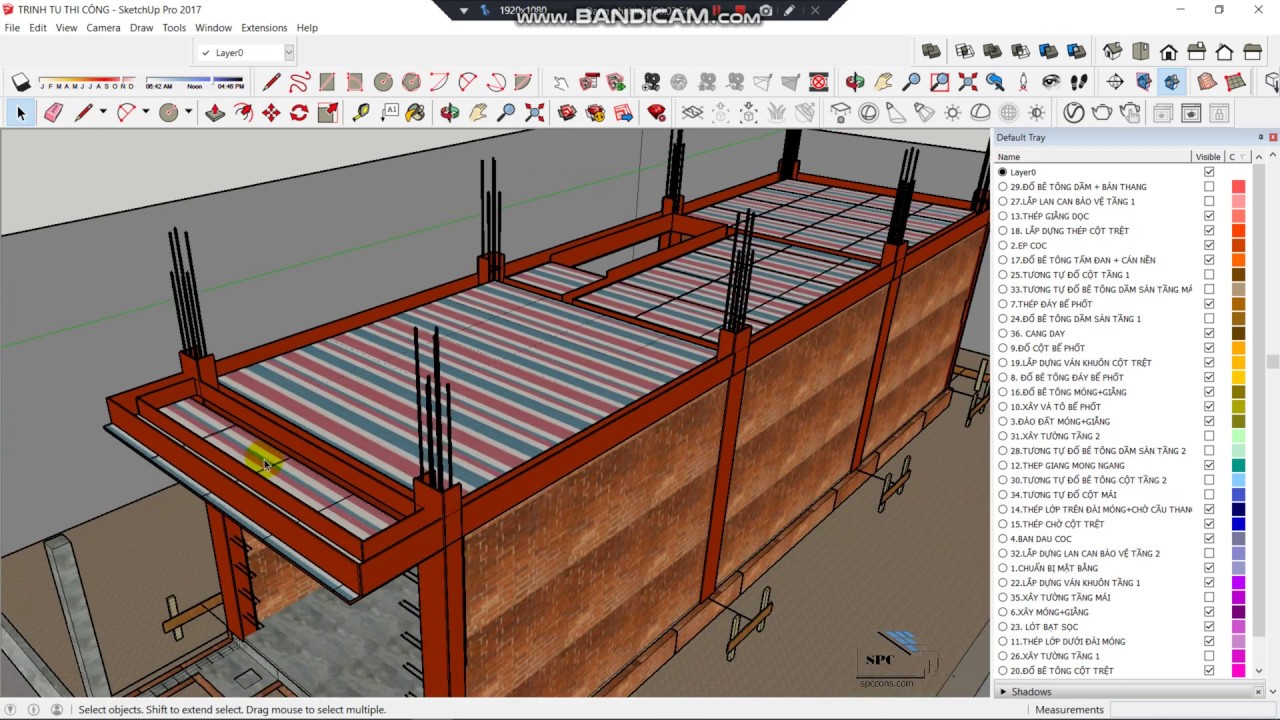Click the Visible column header

click(1208, 157)
